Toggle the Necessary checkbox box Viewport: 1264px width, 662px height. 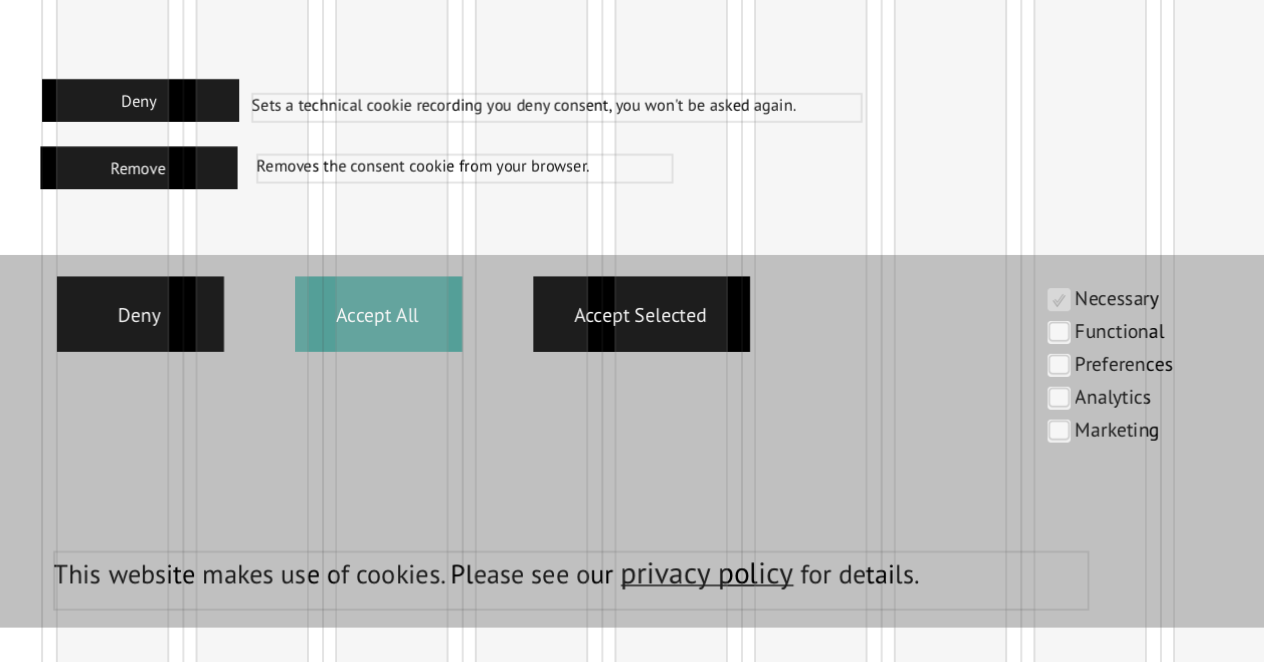point(1058,299)
